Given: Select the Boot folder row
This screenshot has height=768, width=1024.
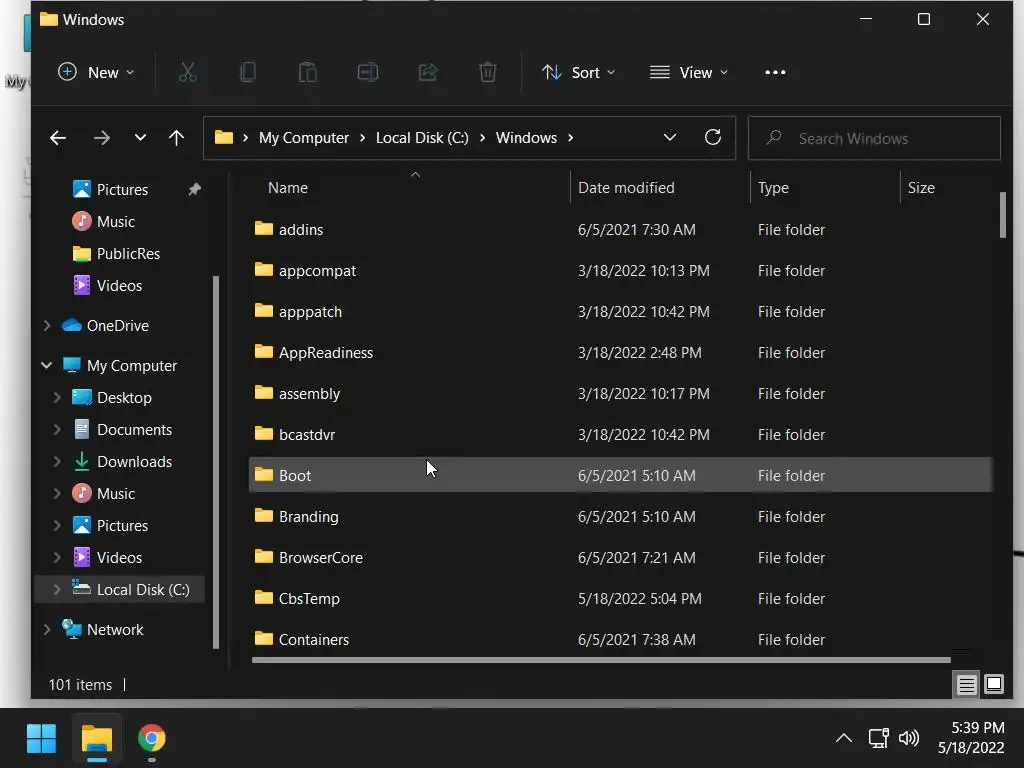Looking at the screenshot, I should pyautogui.click(x=620, y=475).
